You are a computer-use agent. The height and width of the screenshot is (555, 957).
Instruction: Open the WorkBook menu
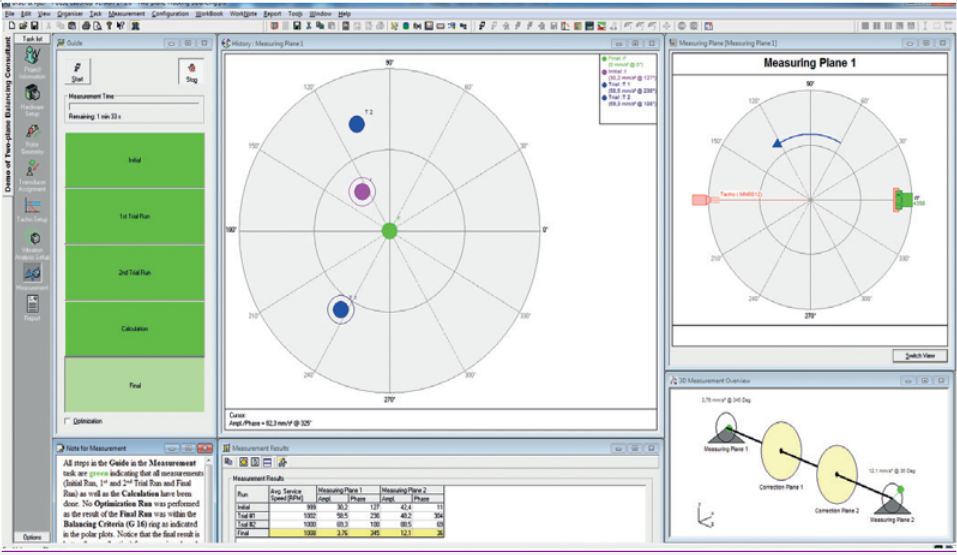tap(209, 13)
